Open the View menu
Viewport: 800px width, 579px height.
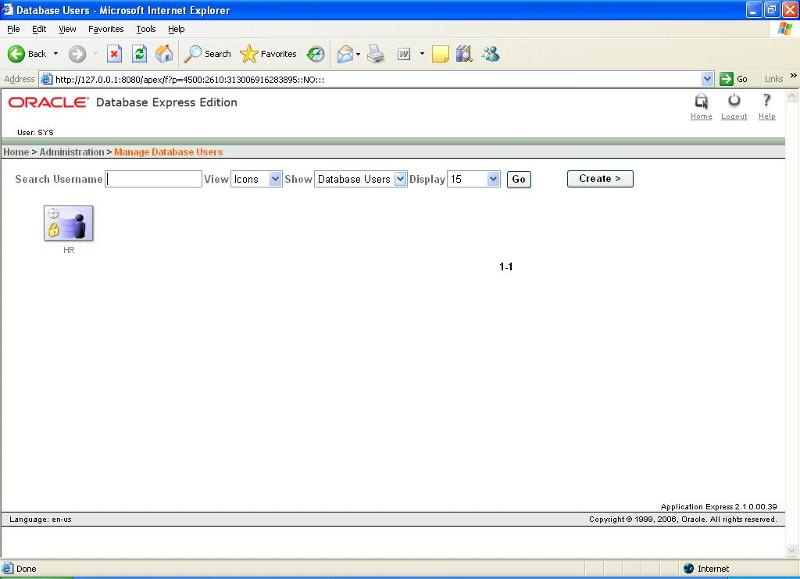click(x=67, y=29)
